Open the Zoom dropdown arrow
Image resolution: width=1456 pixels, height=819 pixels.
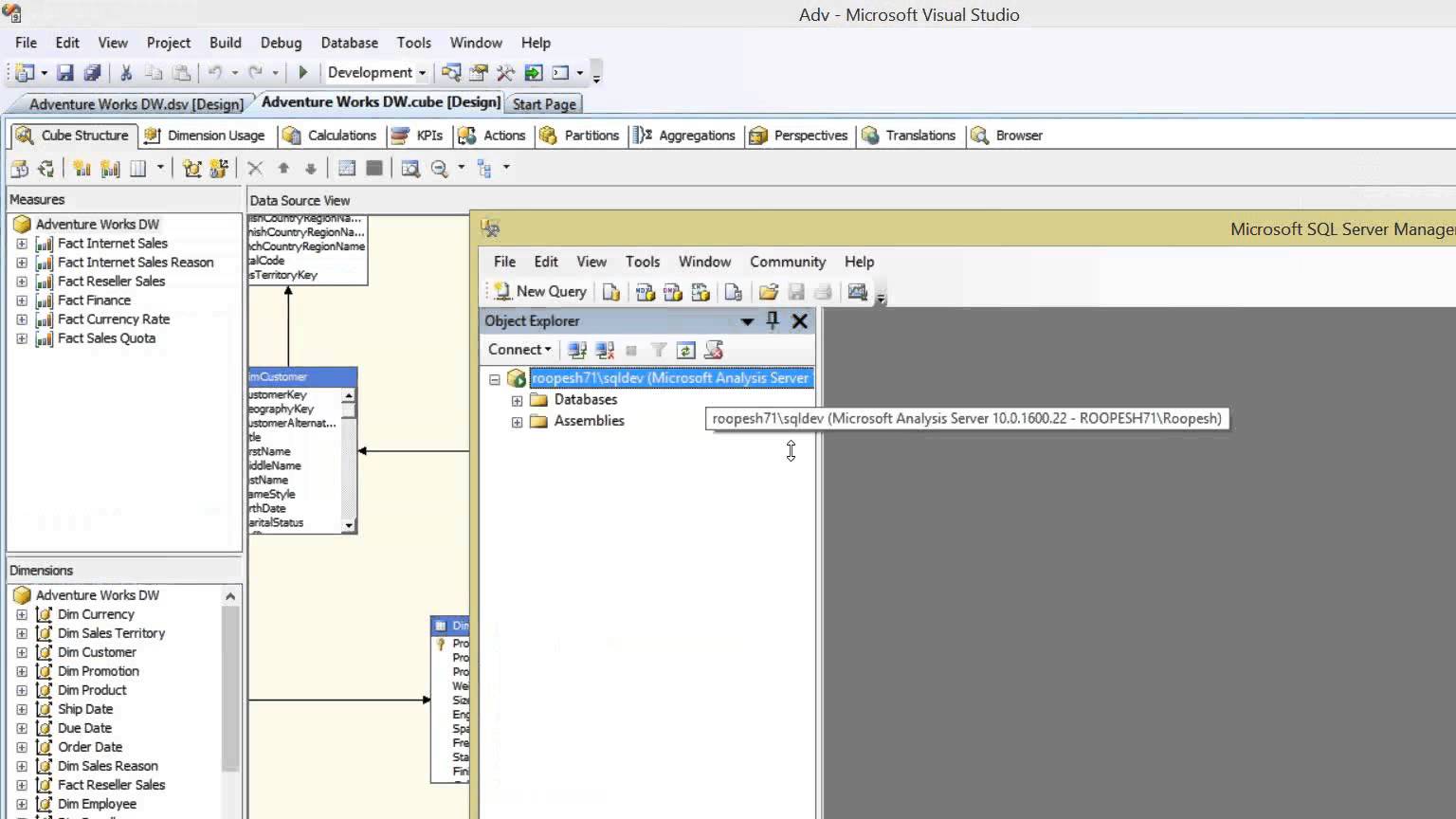tap(461, 168)
